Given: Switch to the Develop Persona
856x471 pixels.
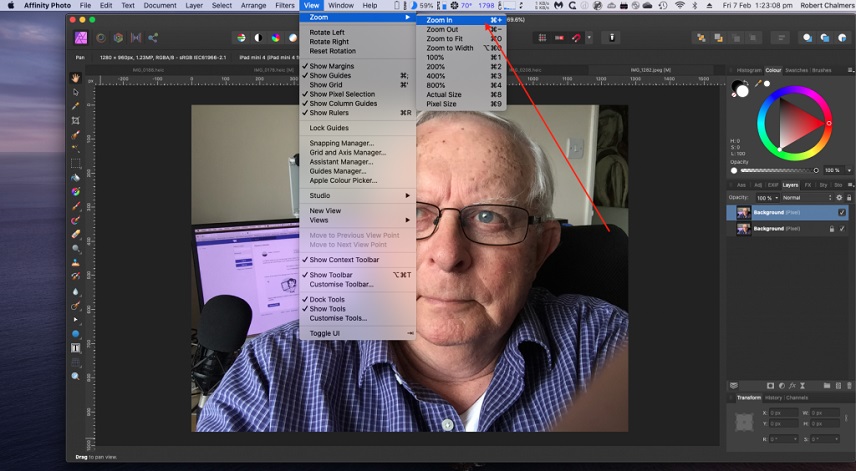Looking at the screenshot, I should point(118,38).
